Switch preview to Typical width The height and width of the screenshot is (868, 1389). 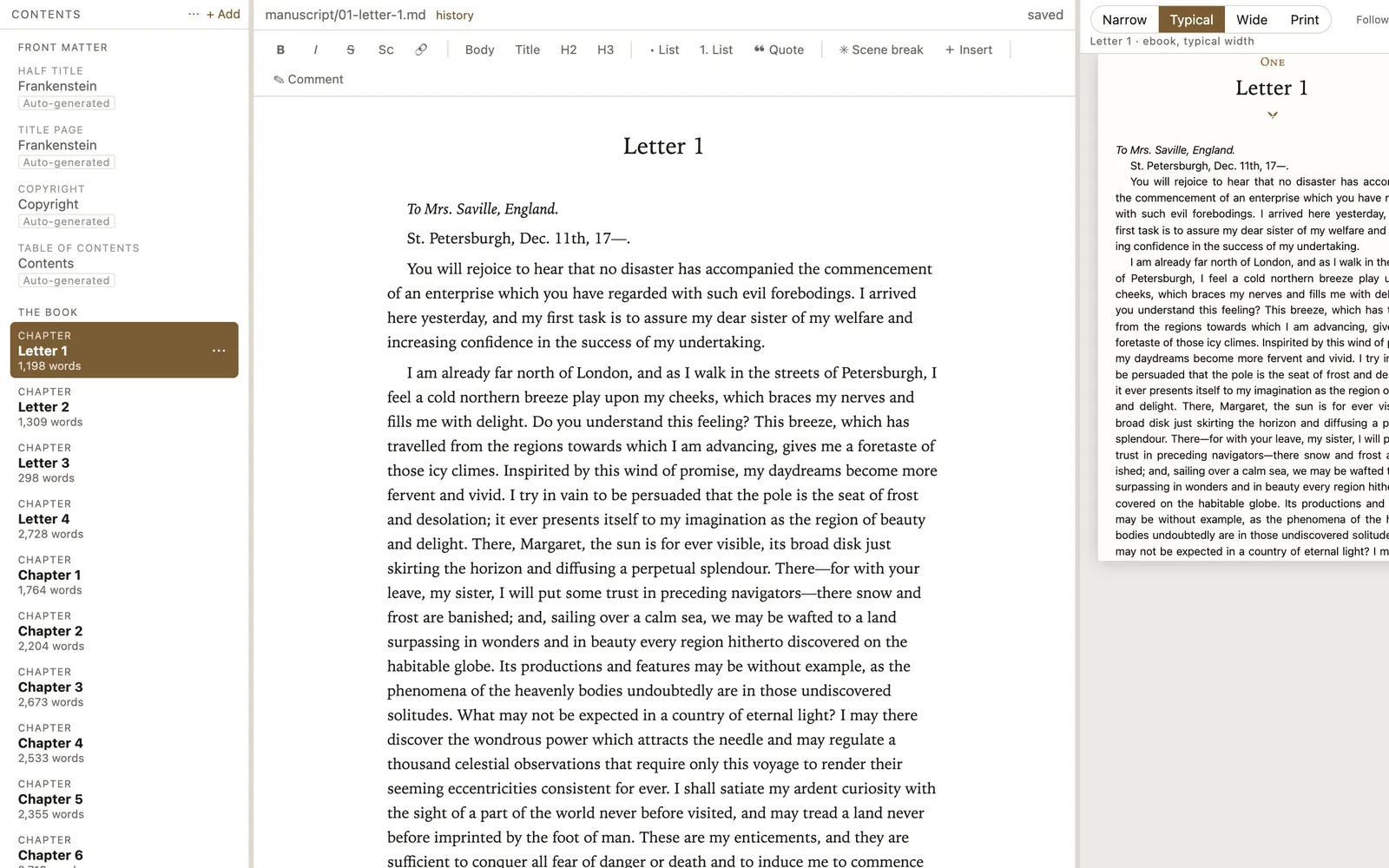coord(1191,19)
